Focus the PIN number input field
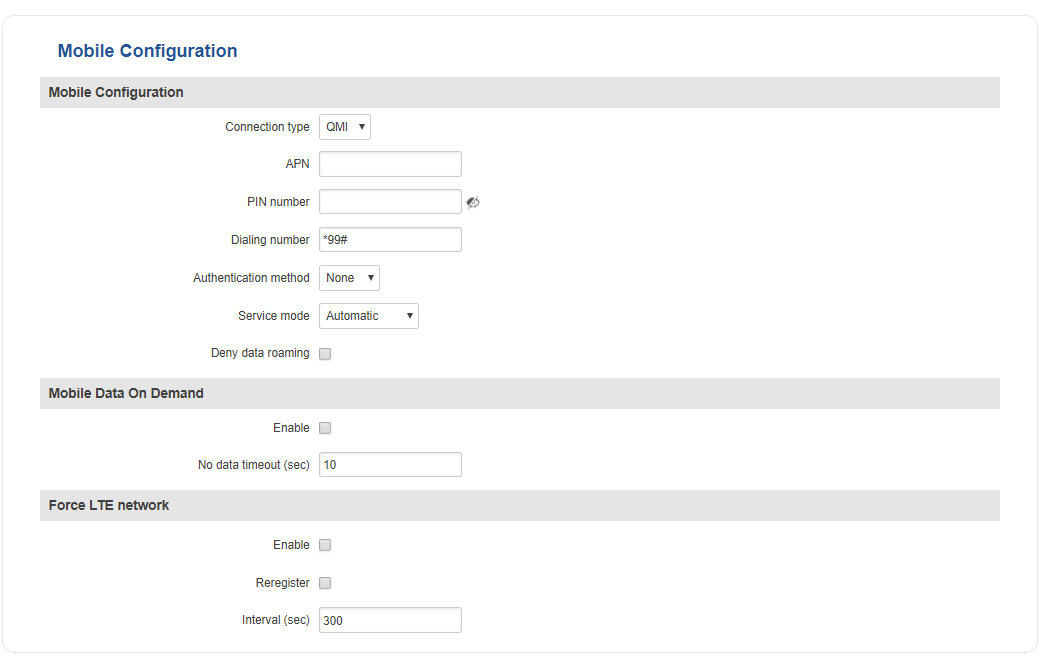The width and height of the screenshot is (1053, 668). [x=390, y=202]
